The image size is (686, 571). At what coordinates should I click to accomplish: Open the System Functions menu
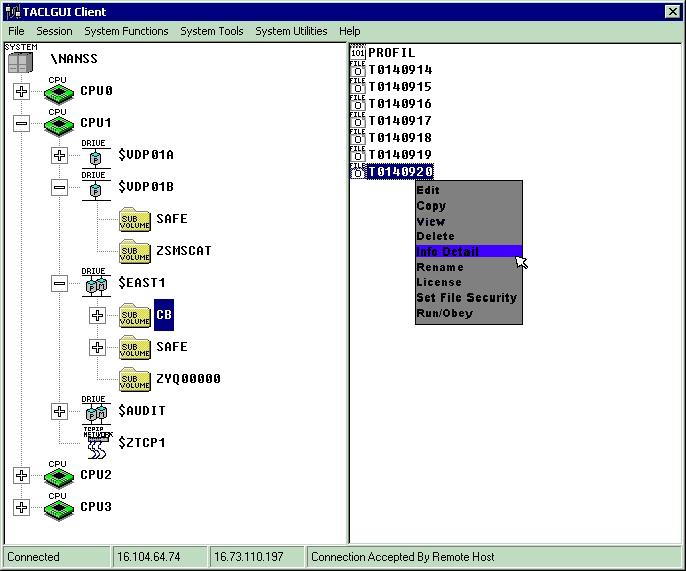click(126, 31)
